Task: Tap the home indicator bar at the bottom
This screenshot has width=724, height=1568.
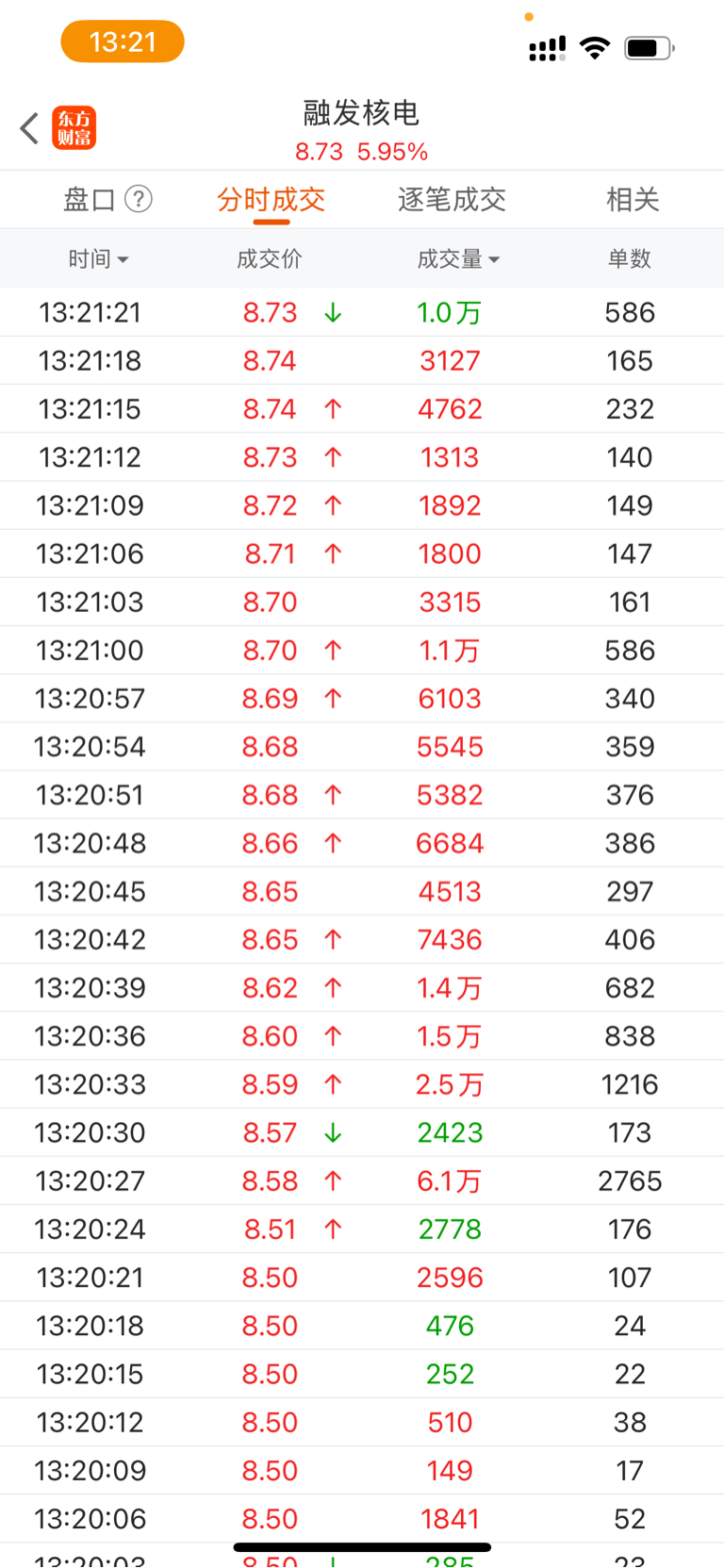Action: click(362, 1547)
